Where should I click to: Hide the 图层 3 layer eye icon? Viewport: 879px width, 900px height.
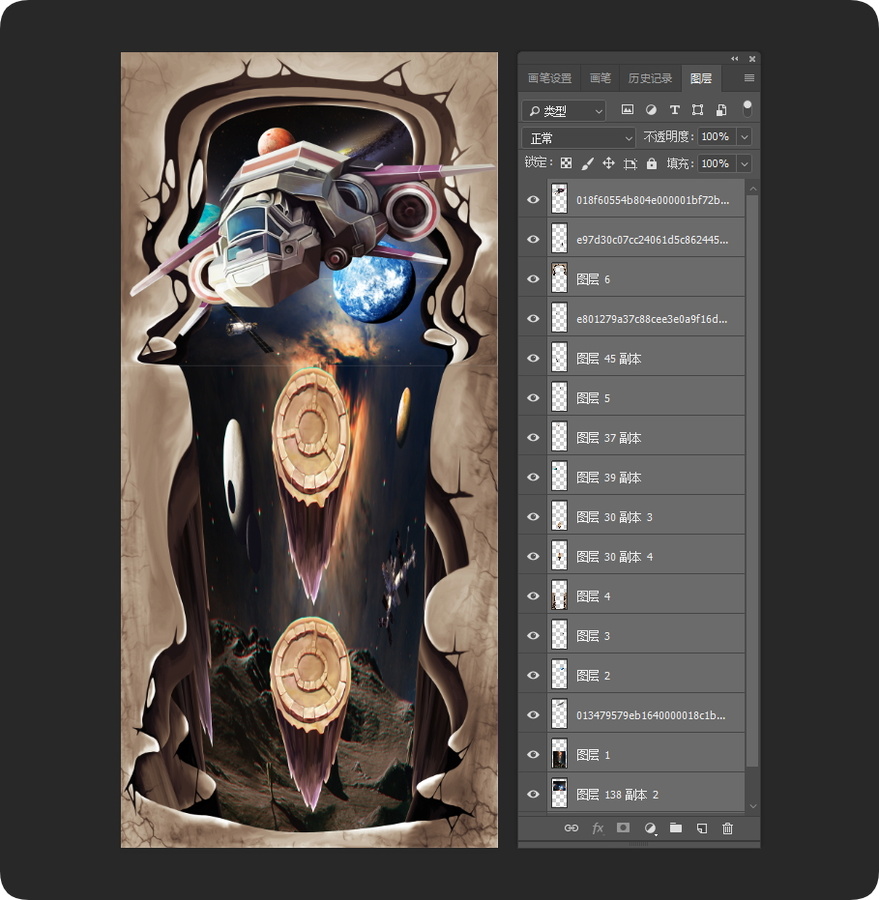[533, 635]
